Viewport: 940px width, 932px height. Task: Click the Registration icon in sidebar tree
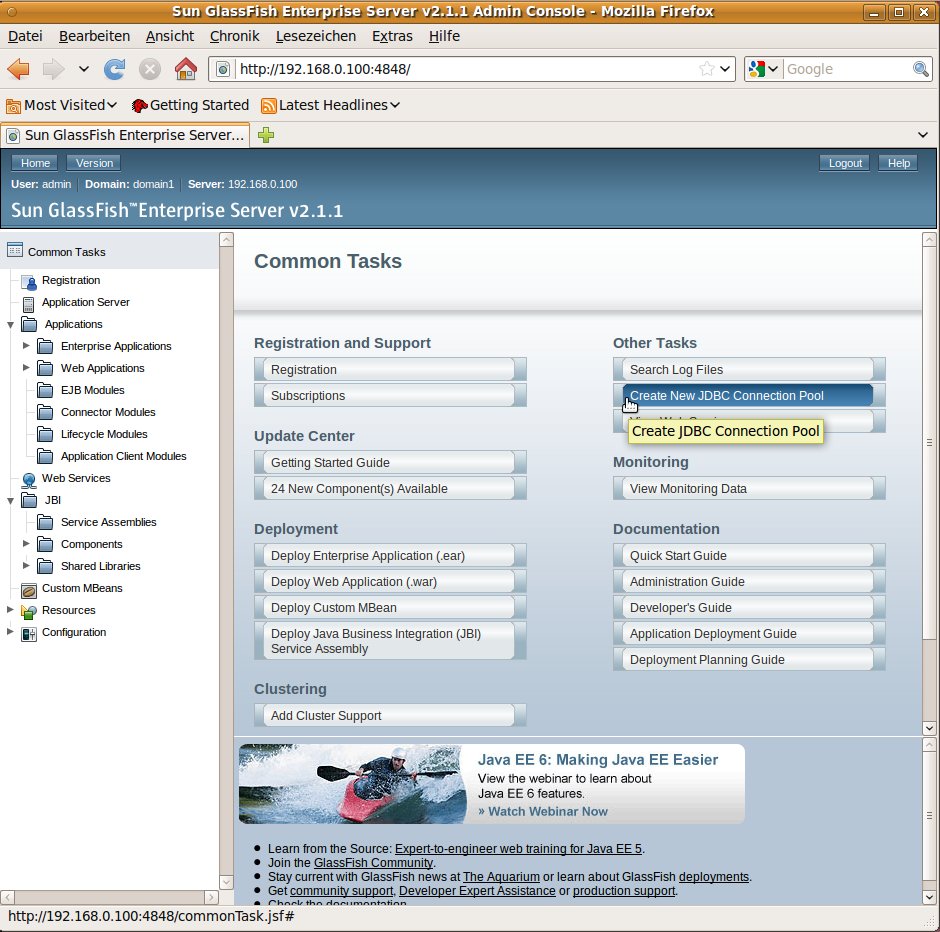28,281
